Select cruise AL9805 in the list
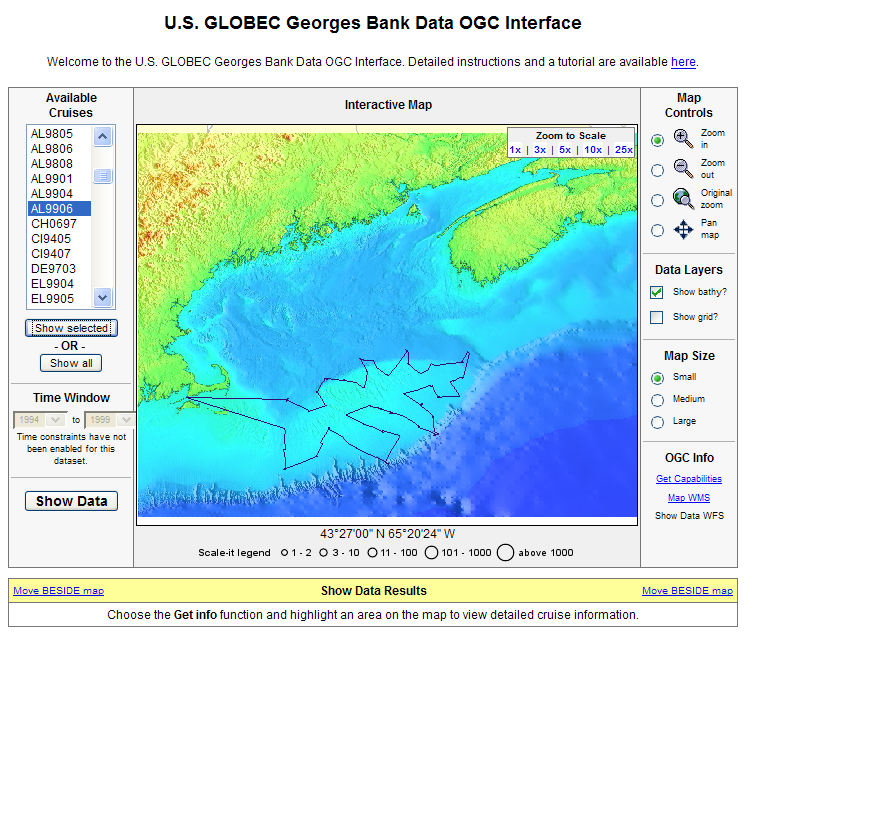The height and width of the screenshot is (815, 878). coord(59,134)
